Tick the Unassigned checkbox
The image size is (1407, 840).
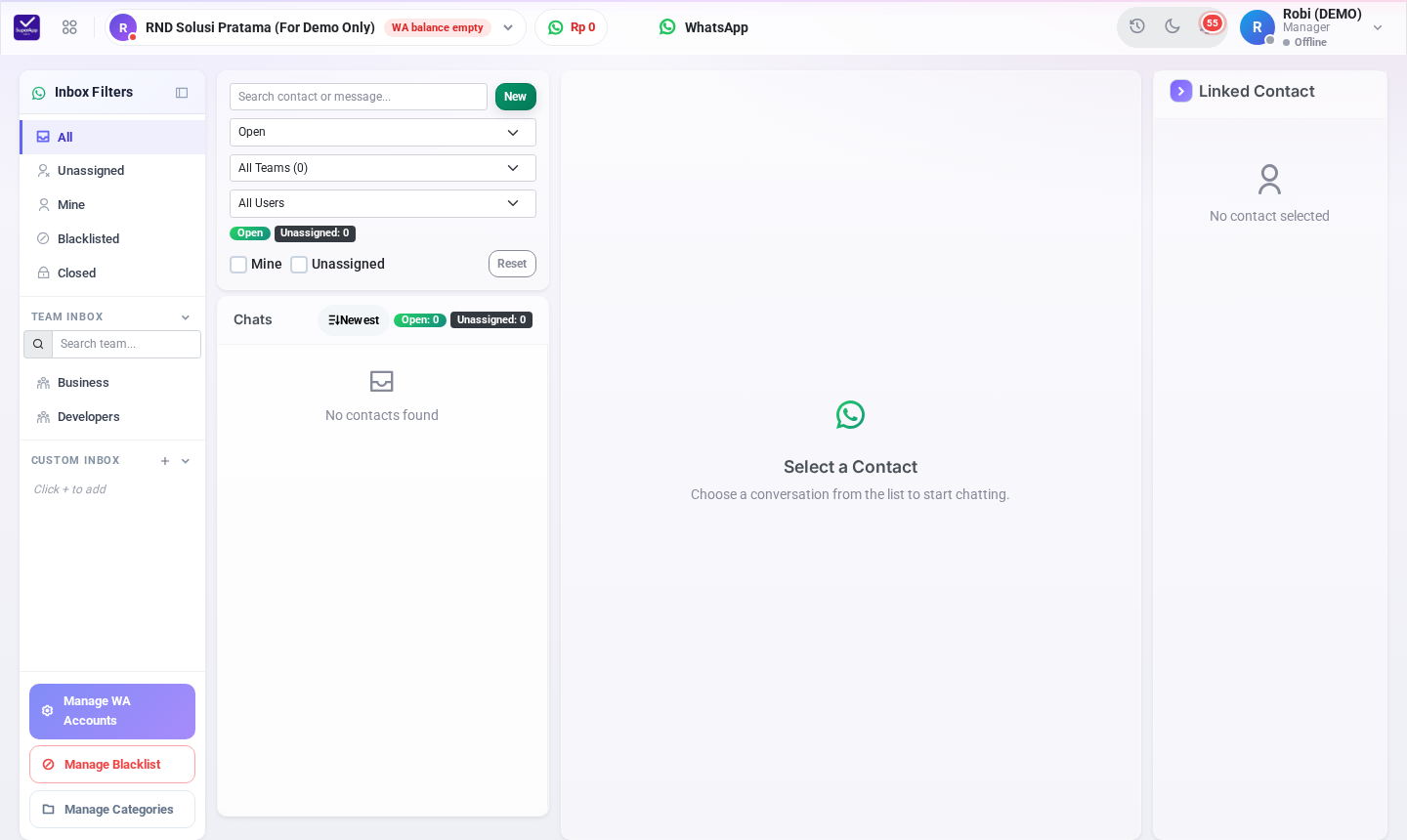pyautogui.click(x=299, y=265)
